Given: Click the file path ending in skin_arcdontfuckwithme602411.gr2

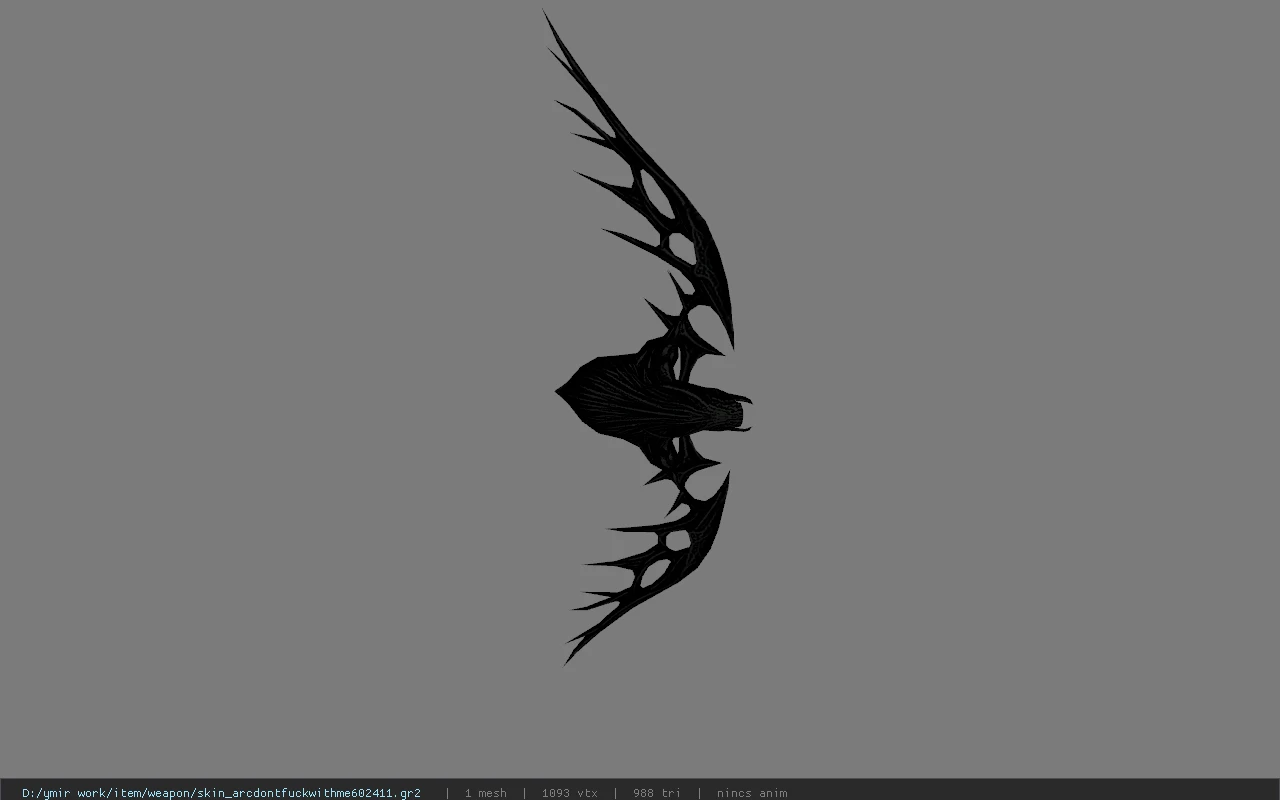Looking at the screenshot, I should click(221, 793).
